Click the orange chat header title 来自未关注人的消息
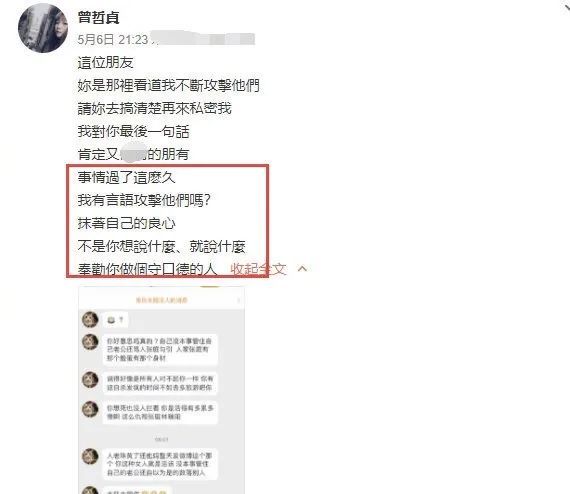The image size is (570, 494). pos(161,300)
